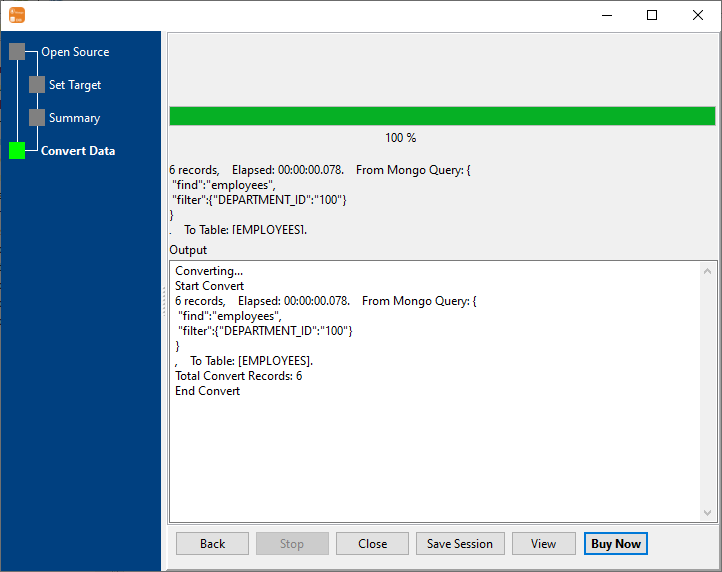Select the Open Source step label
The height and width of the screenshot is (572, 722).
tap(75, 52)
